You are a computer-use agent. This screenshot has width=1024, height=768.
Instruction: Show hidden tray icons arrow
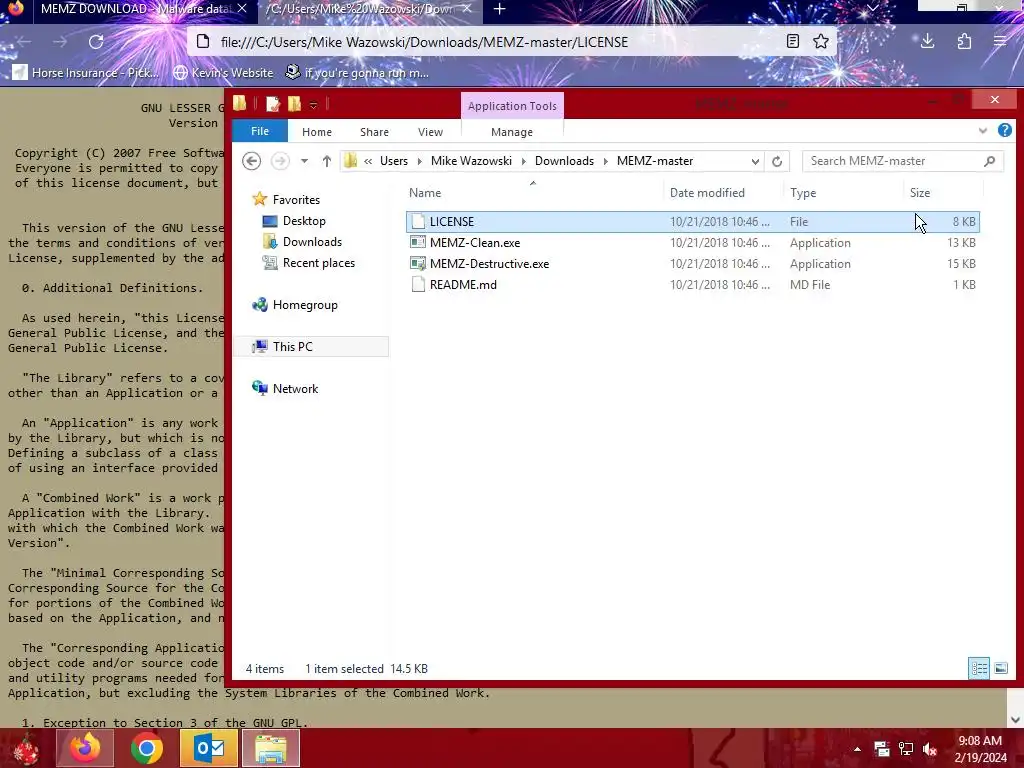857,749
